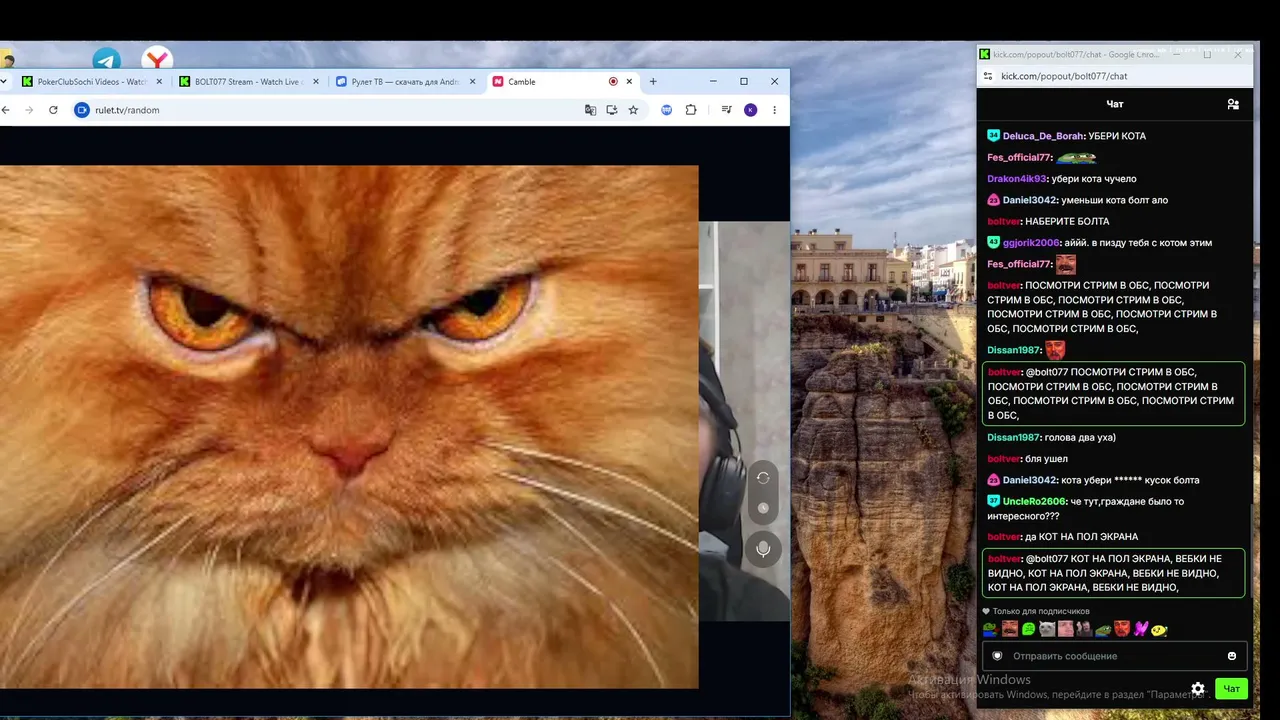Select the Camble tab
This screenshot has height=720, width=1280.
point(562,82)
